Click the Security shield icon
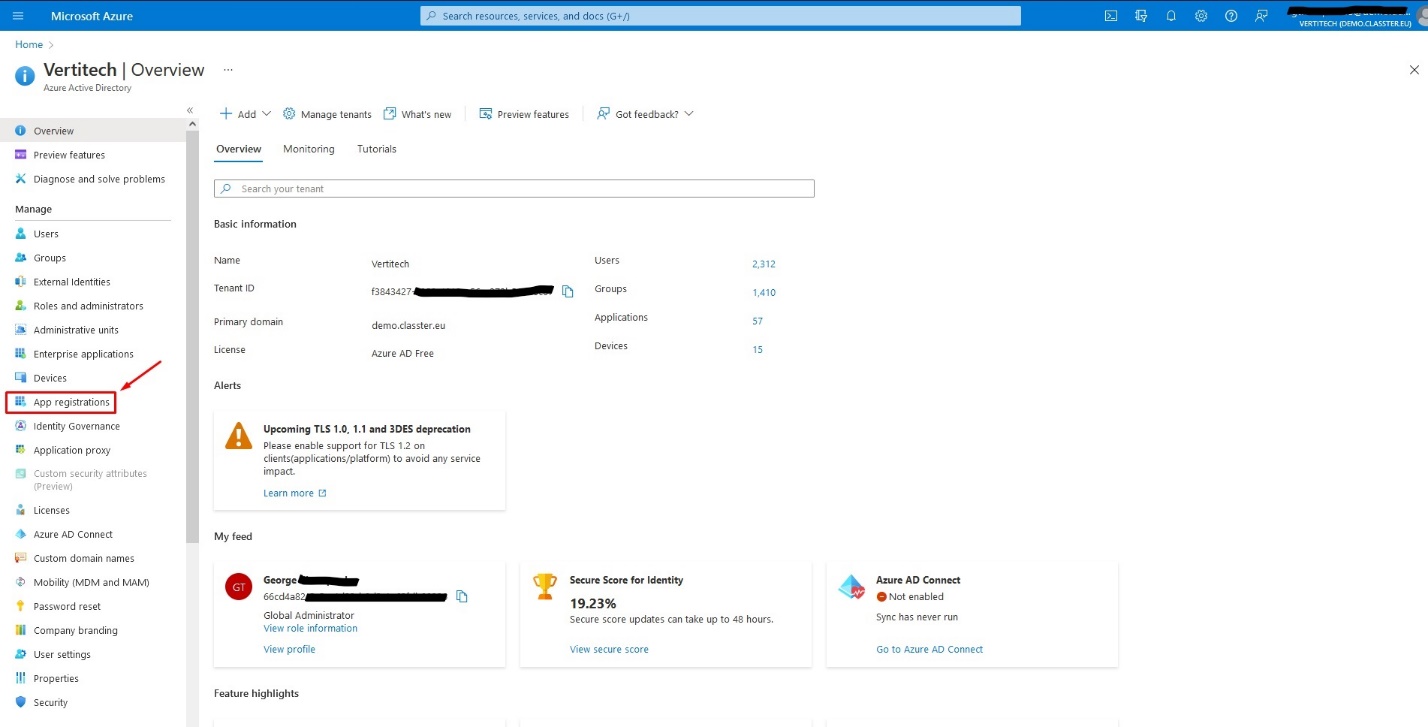Viewport: 1428px width, 727px height. (21, 702)
